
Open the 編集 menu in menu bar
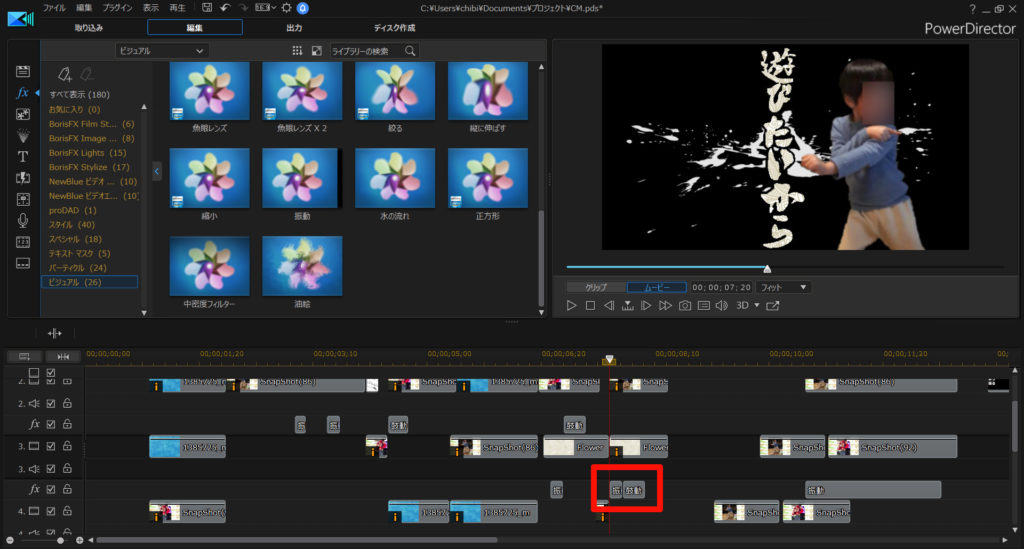(84, 8)
